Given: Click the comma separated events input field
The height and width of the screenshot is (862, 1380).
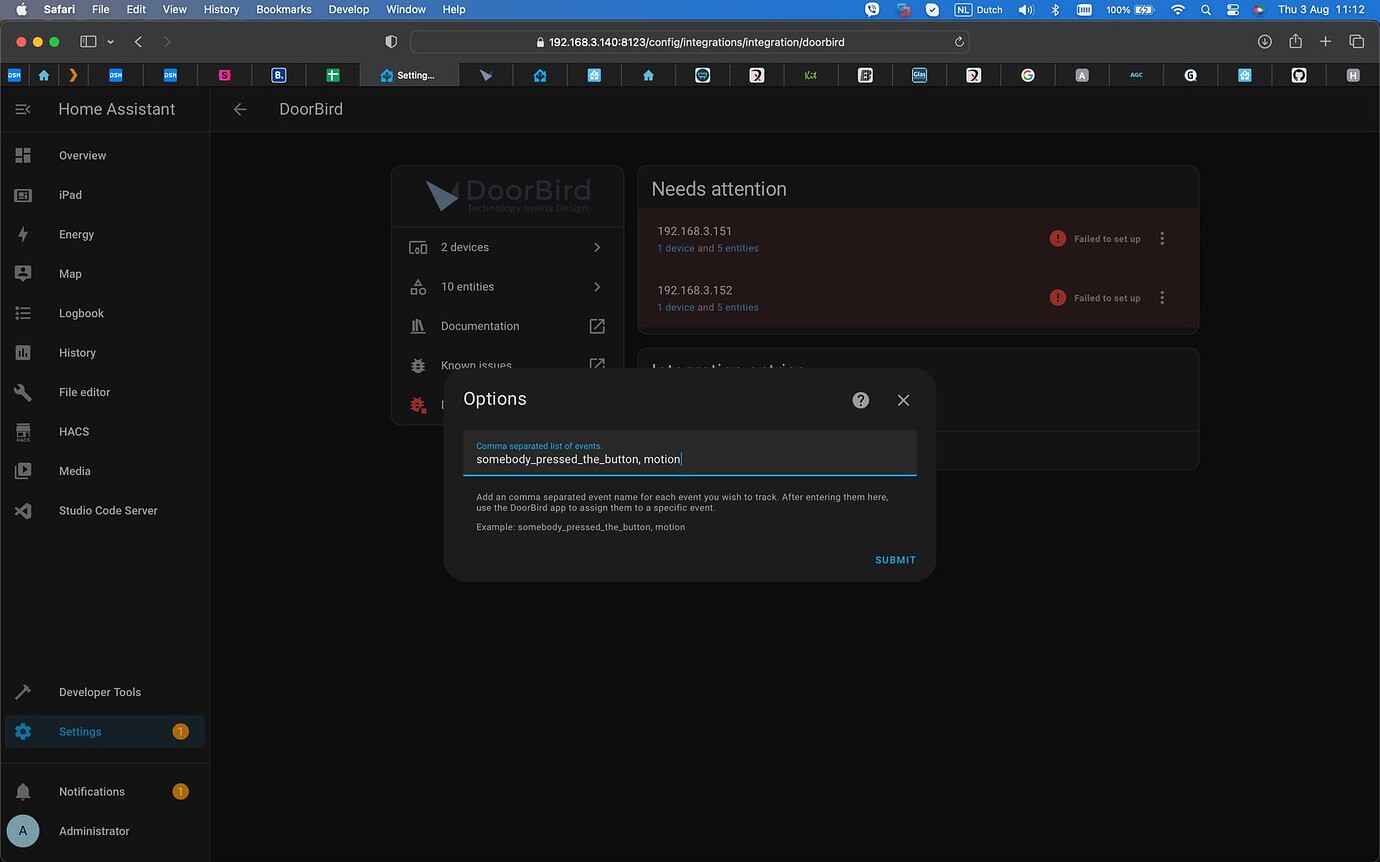Looking at the screenshot, I should (x=690, y=459).
